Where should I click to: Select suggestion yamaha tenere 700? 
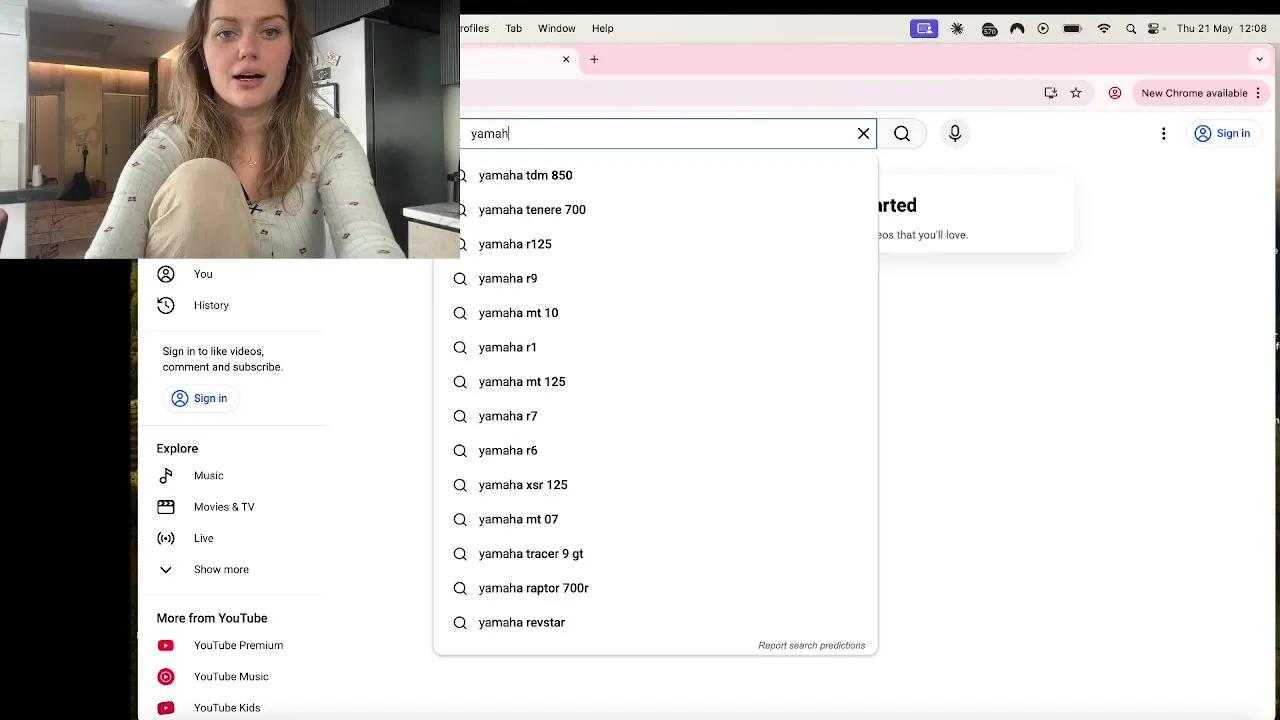(655, 209)
